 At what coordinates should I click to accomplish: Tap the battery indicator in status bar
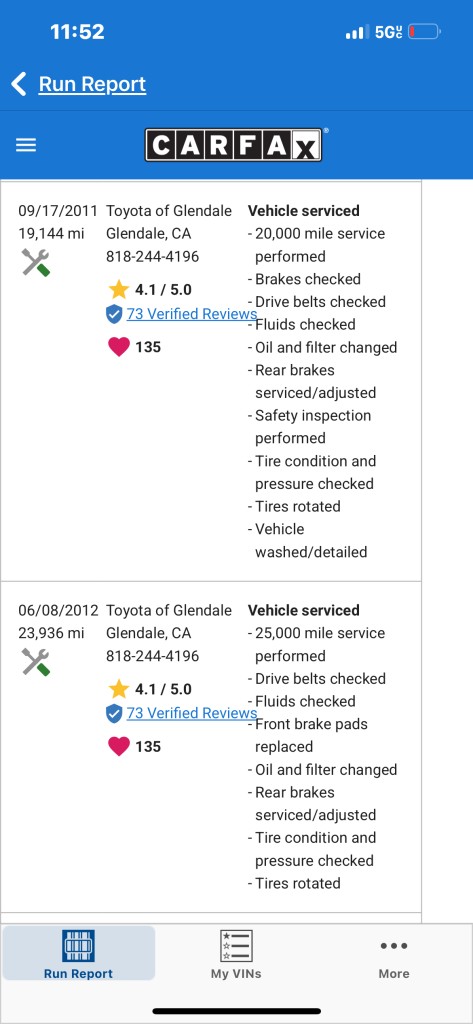pyautogui.click(x=425, y=31)
